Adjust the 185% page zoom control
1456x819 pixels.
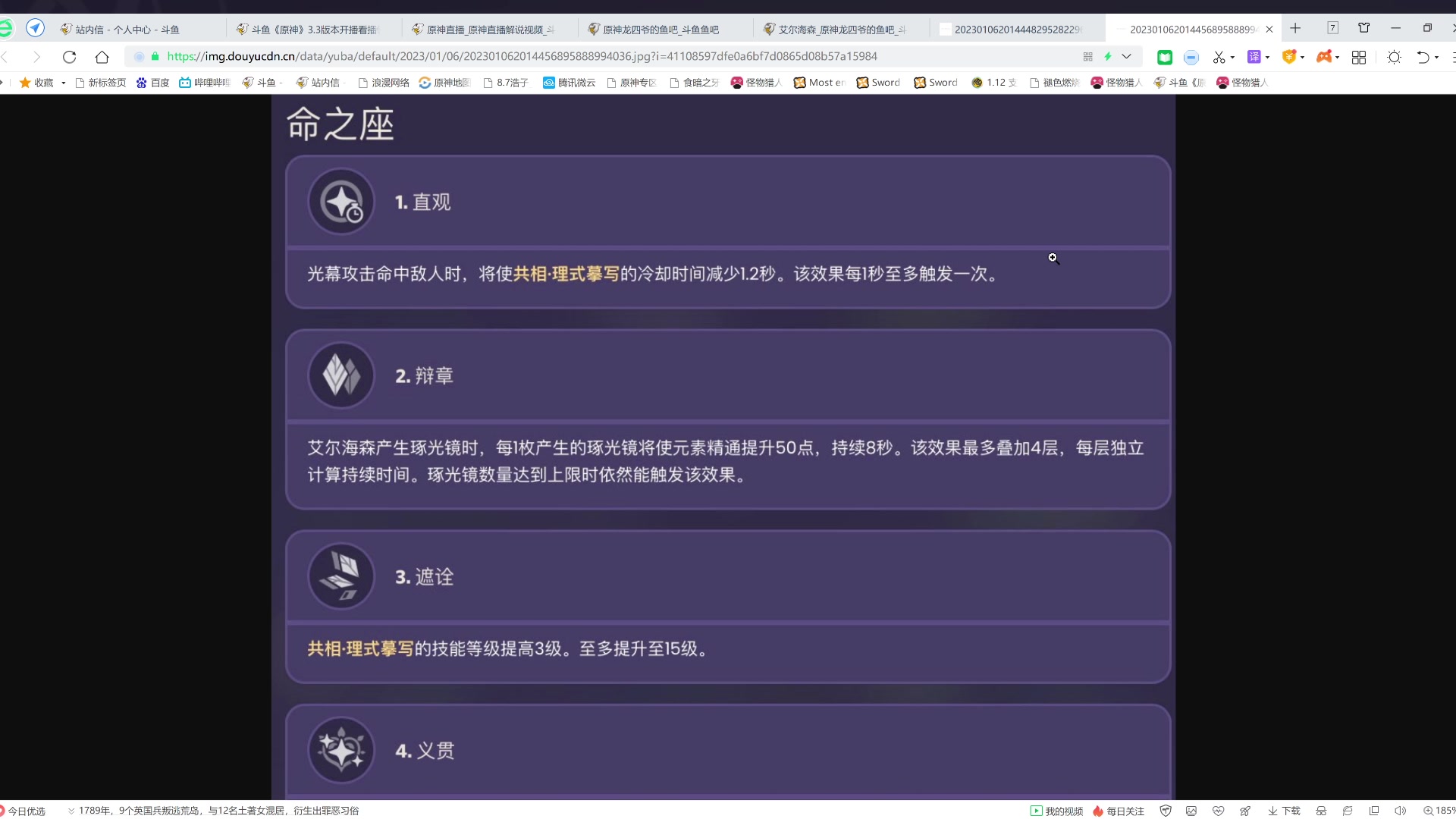1439,811
